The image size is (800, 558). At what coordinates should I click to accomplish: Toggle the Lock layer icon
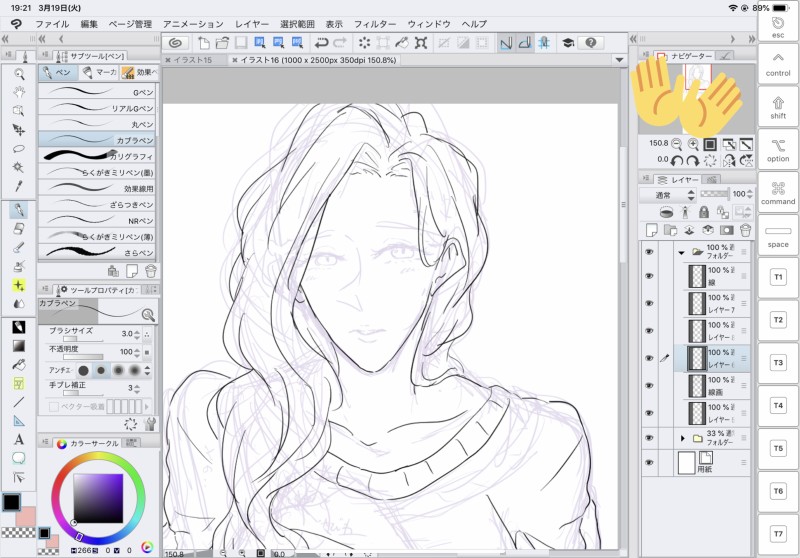pyautogui.click(x=704, y=212)
